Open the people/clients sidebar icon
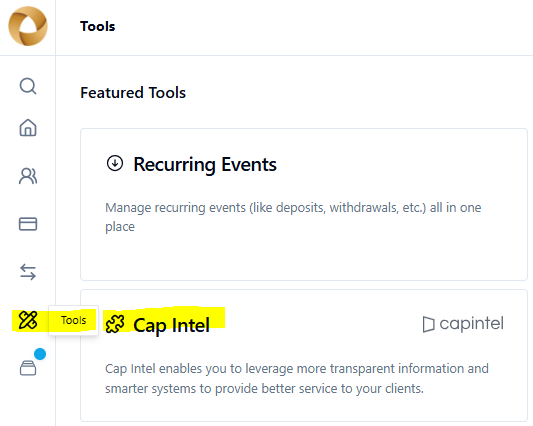533x426 pixels. pos(28,176)
